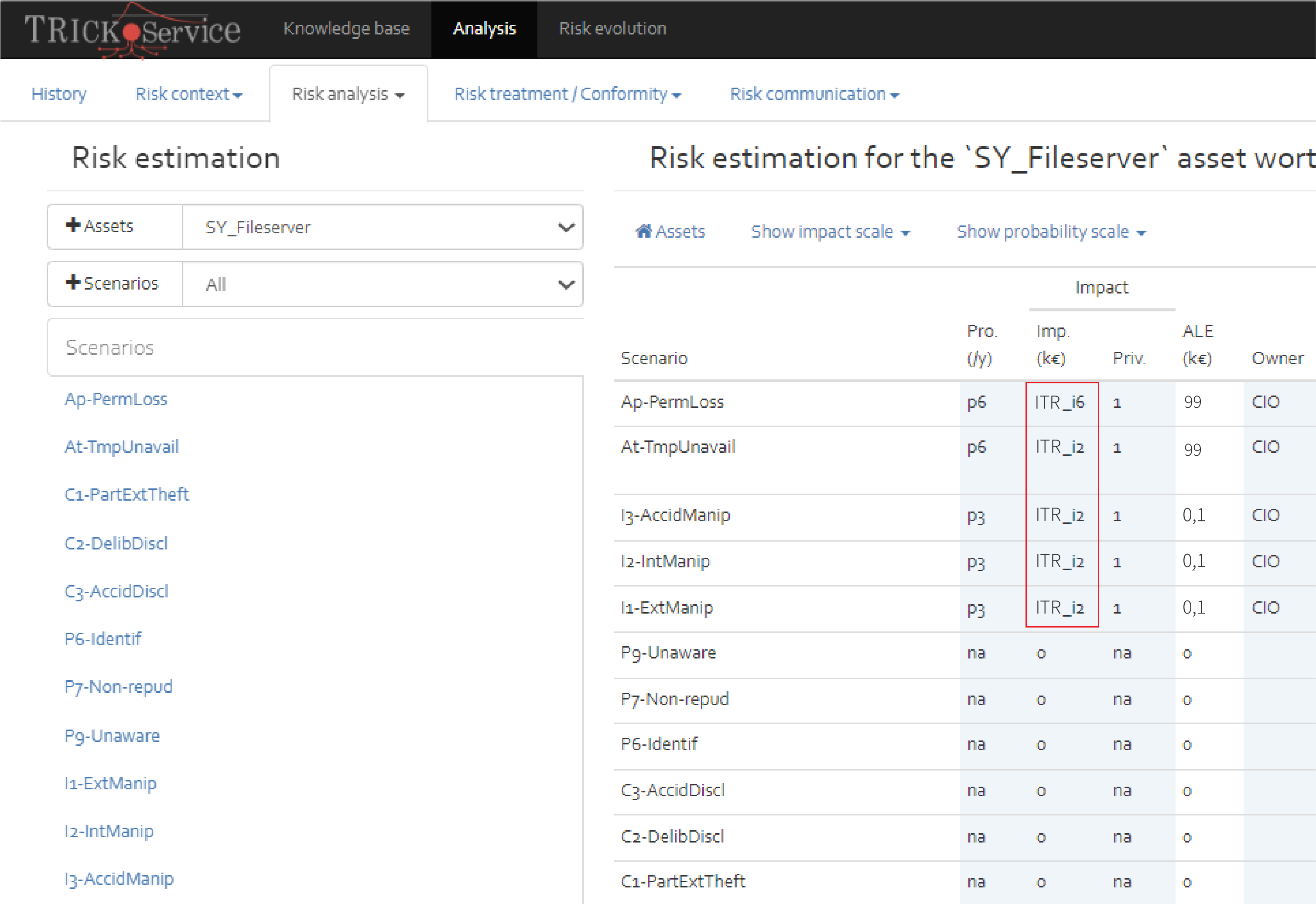Expand the Show impact scale menu

tap(830, 232)
